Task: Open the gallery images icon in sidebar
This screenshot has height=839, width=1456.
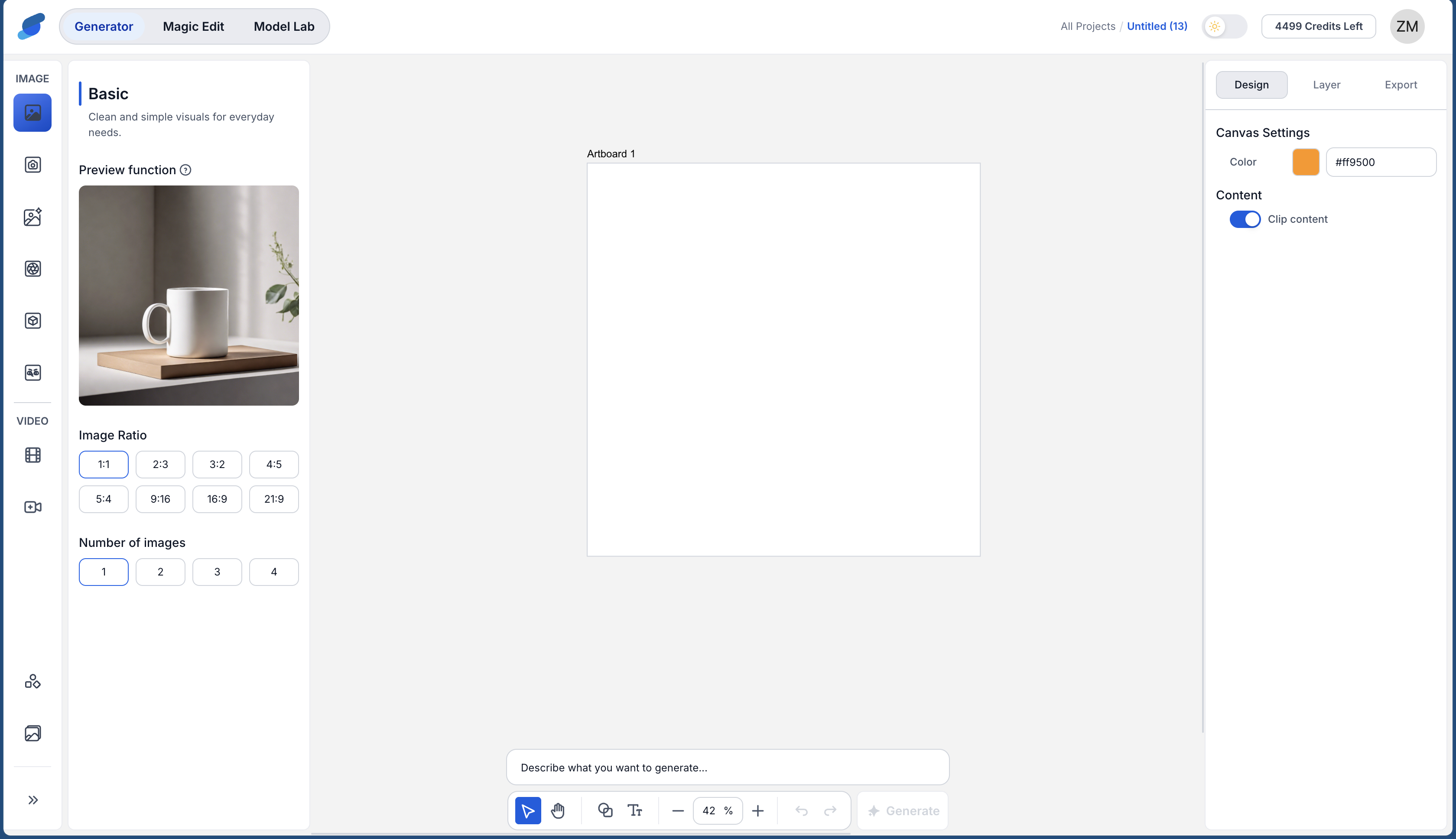Action: click(x=33, y=733)
